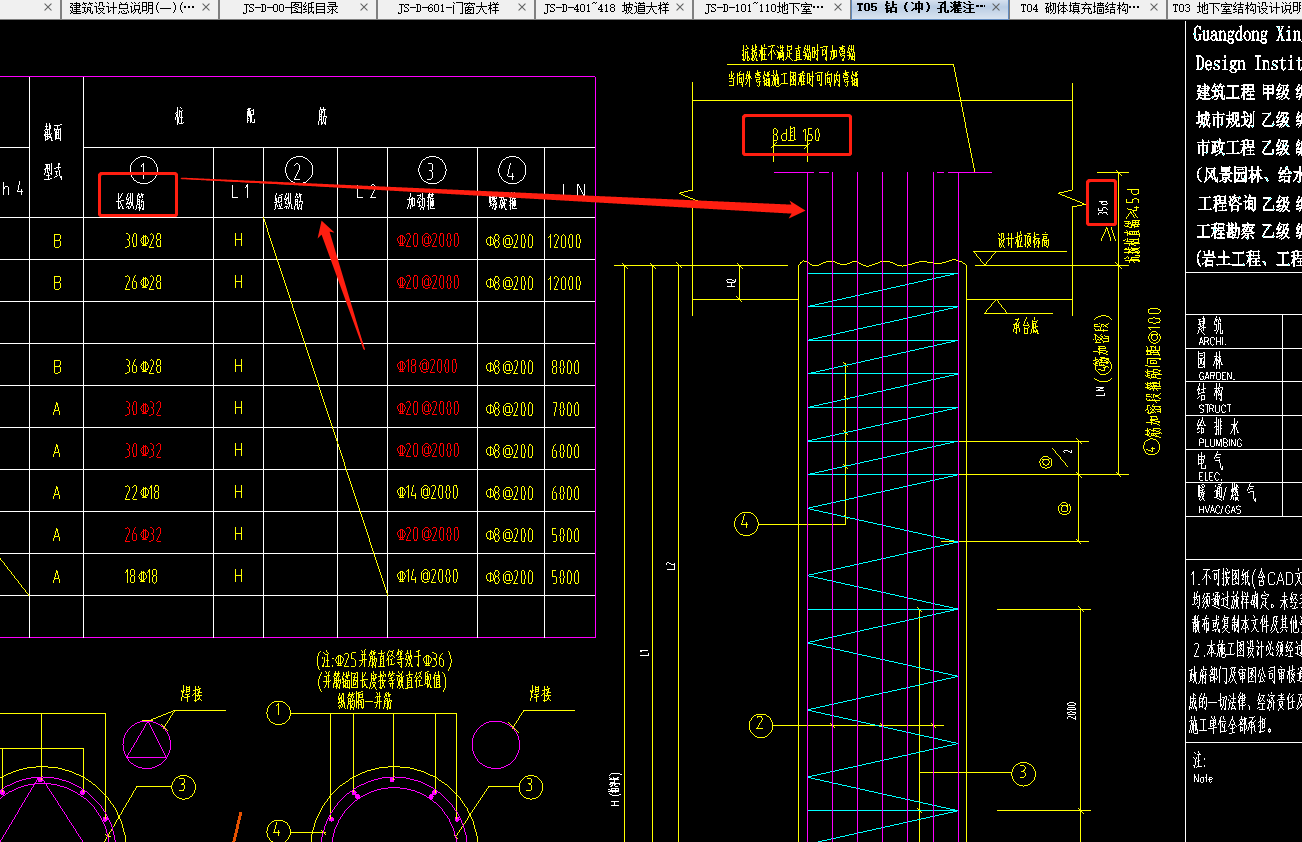
Task: Close the active T05 钻(冲)孔灌注 tab
Action: 995,8
